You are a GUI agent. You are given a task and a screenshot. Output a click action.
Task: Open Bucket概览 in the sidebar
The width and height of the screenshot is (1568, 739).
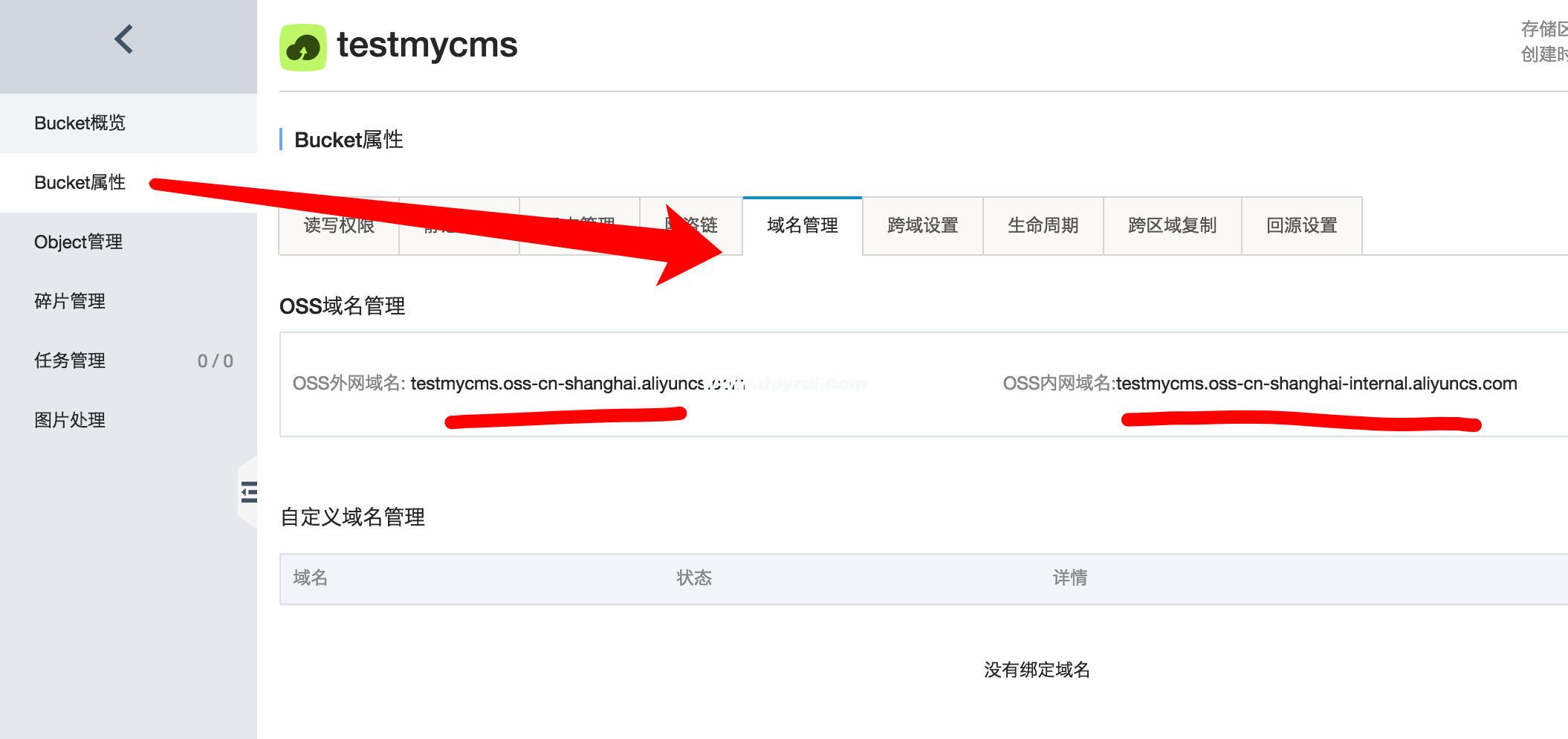coord(129,123)
